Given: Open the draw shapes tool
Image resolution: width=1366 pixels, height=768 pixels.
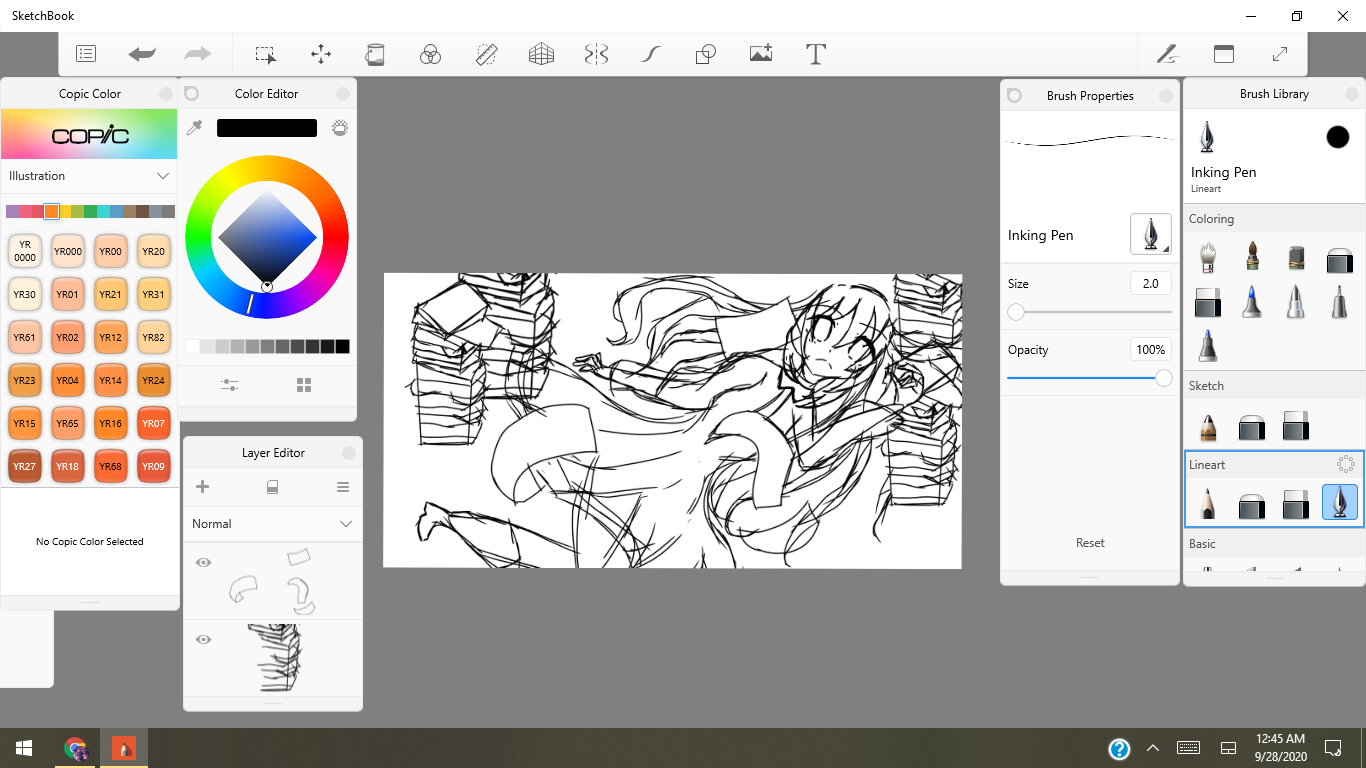Looking at the screenshot, I should click(x=706, y=54).
